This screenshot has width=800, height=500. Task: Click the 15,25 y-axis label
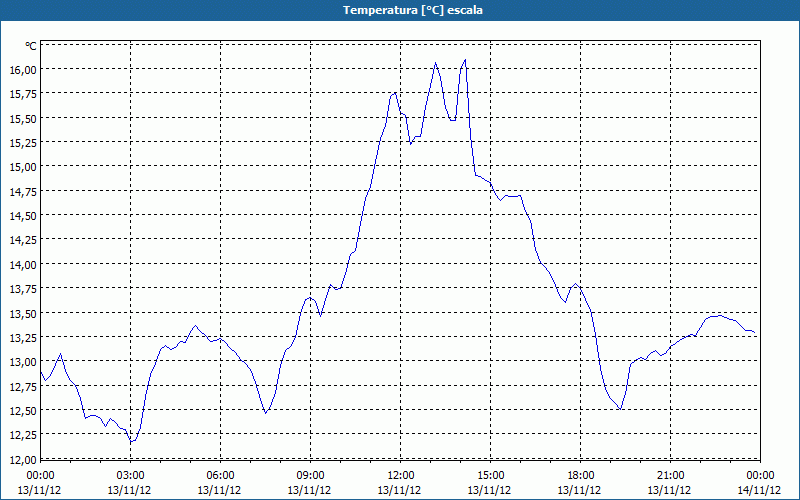tap(23, 142)
